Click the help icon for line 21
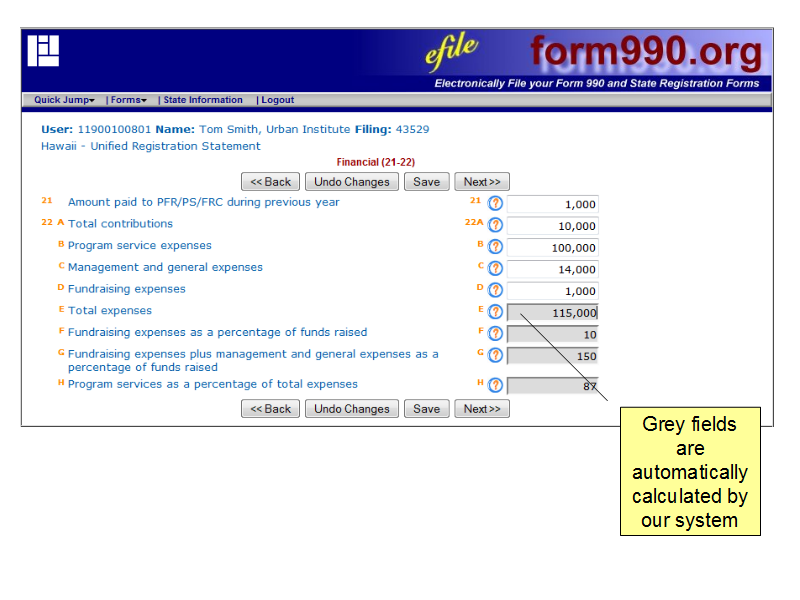 tap(495, 204)
